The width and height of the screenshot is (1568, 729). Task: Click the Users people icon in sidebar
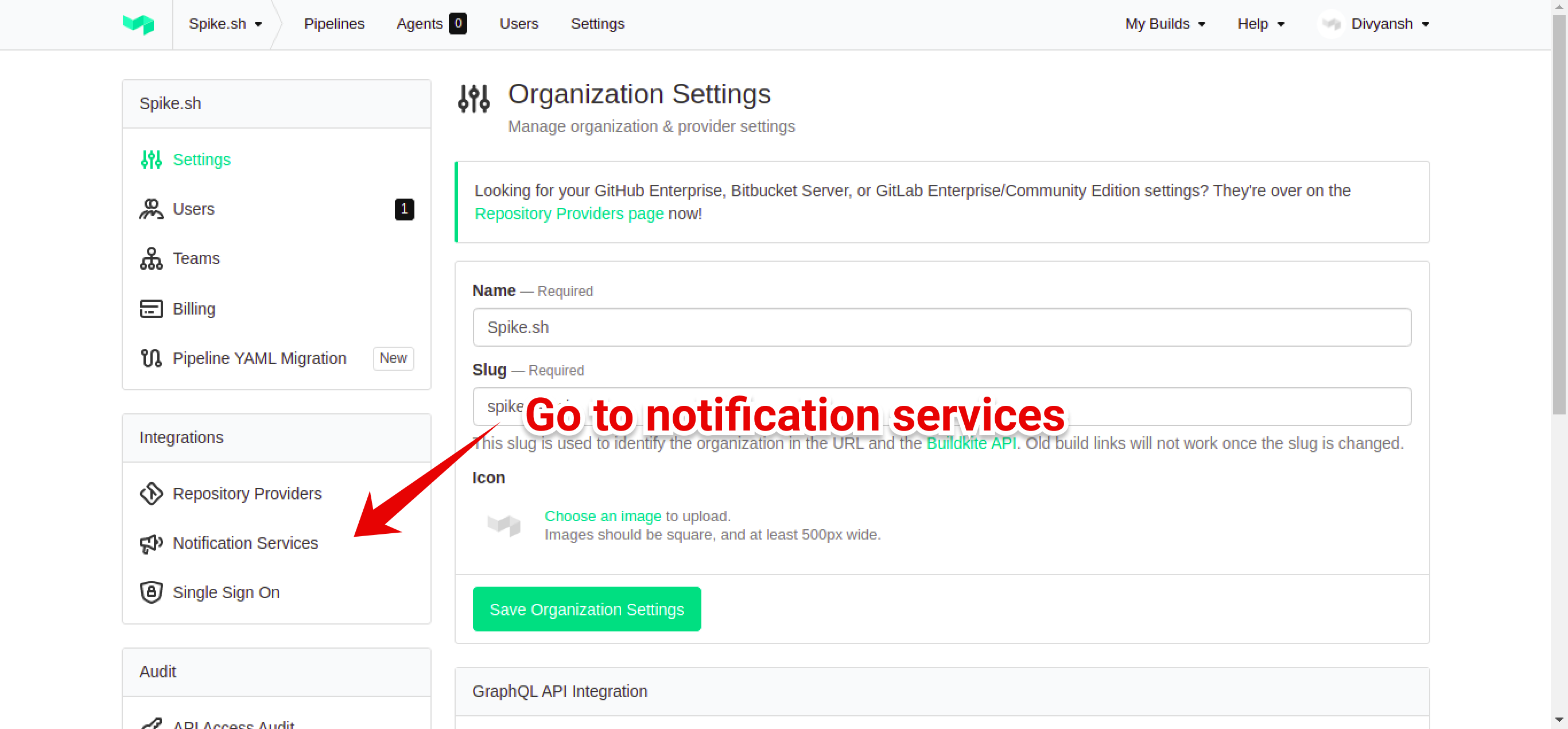151,209
